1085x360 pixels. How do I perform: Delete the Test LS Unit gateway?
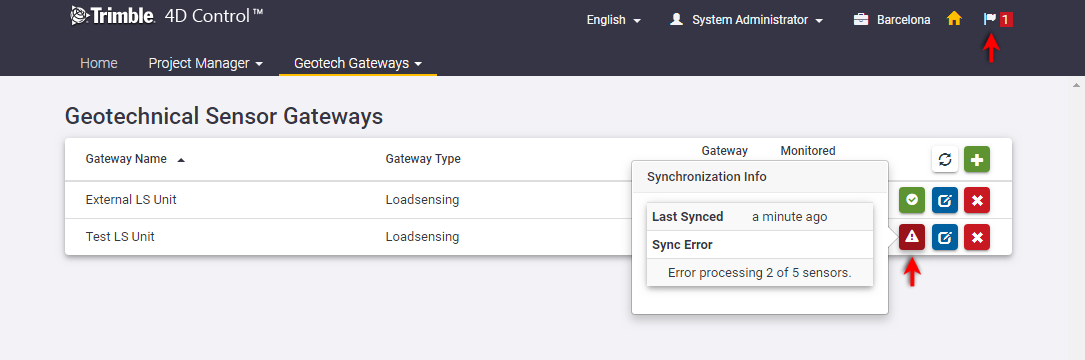[976, 237]
